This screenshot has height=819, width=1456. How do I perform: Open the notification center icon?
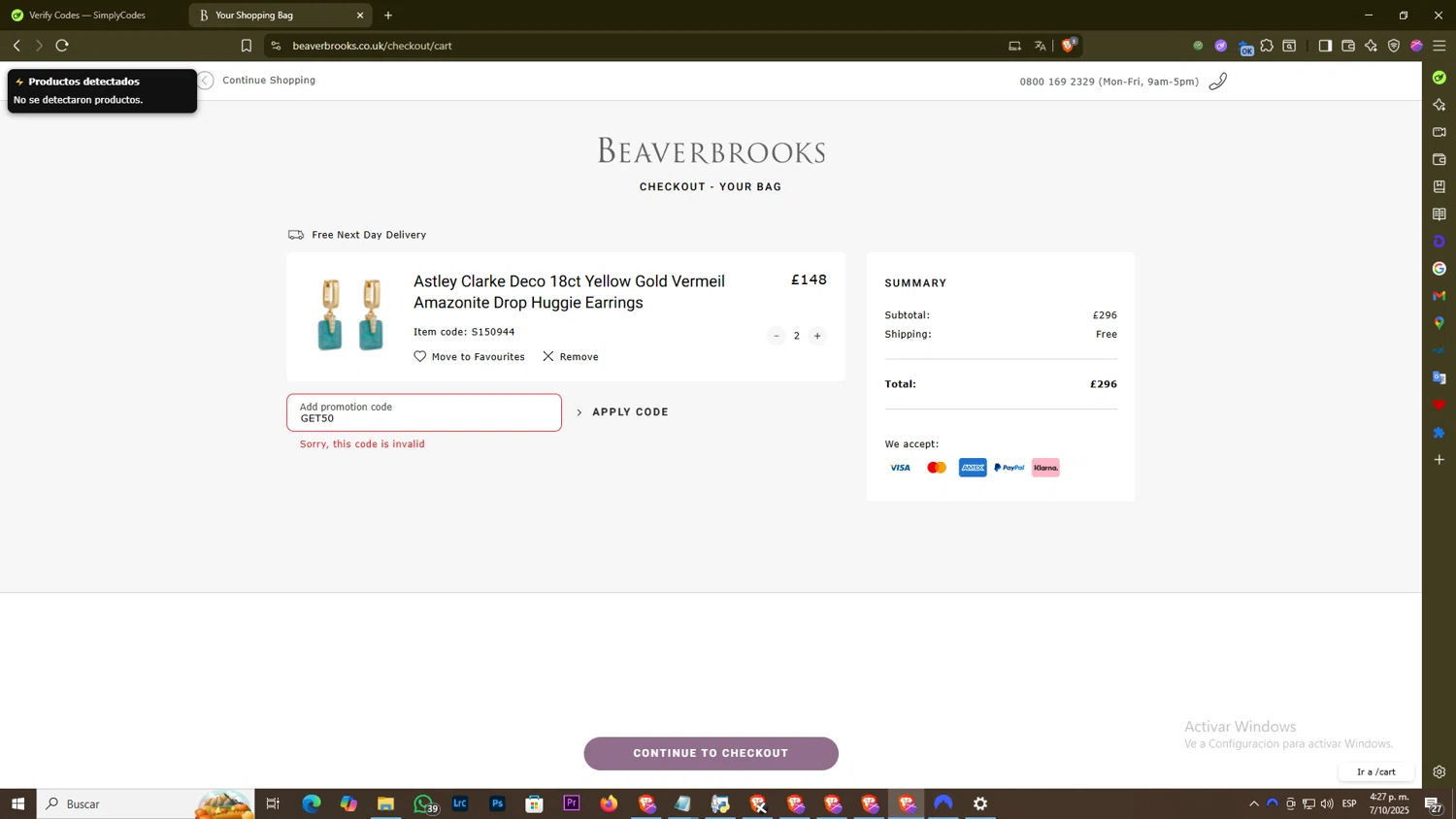tap(1432, 803)
